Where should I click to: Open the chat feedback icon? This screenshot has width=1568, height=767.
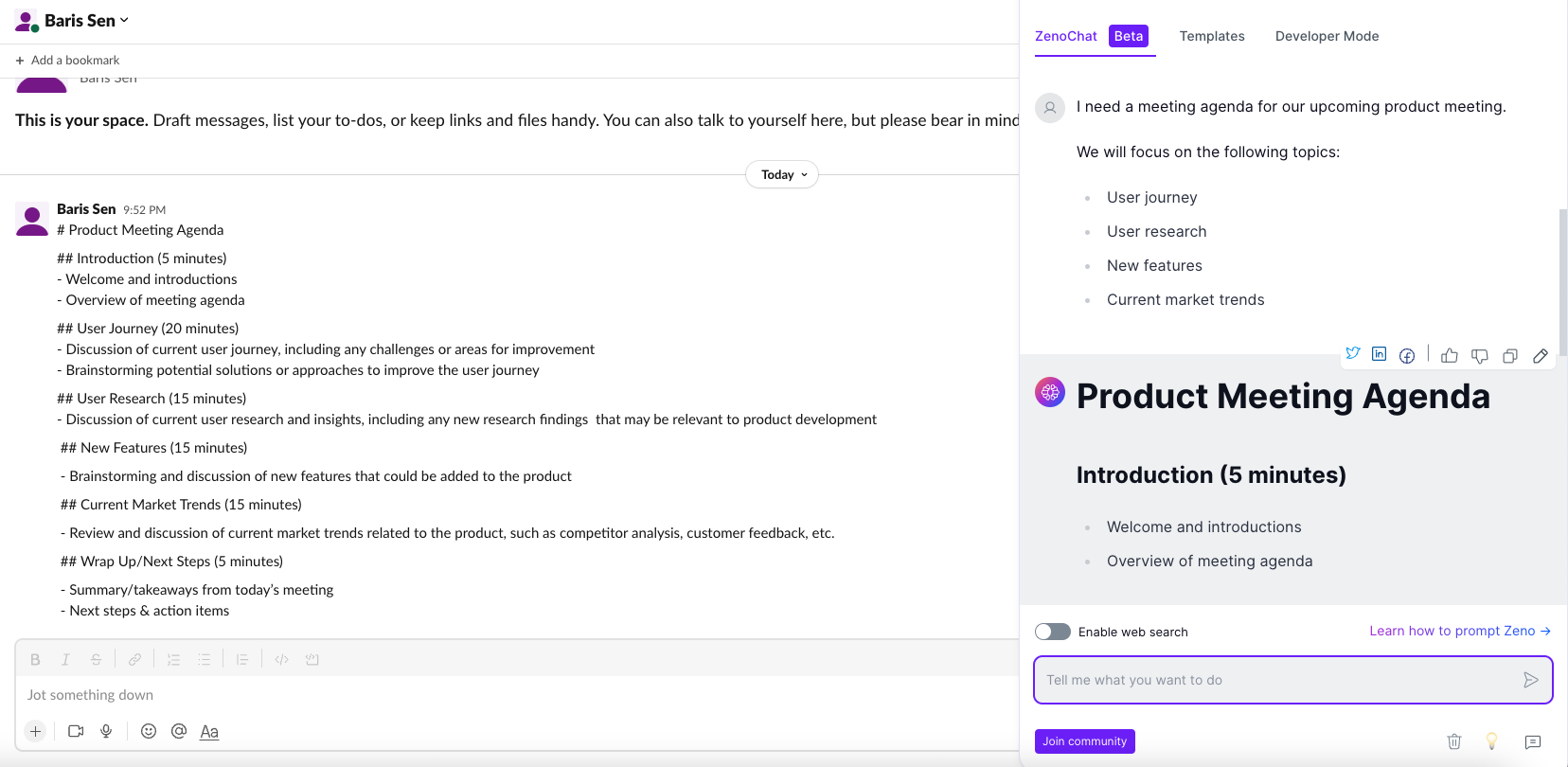[x=1533, y=742]
